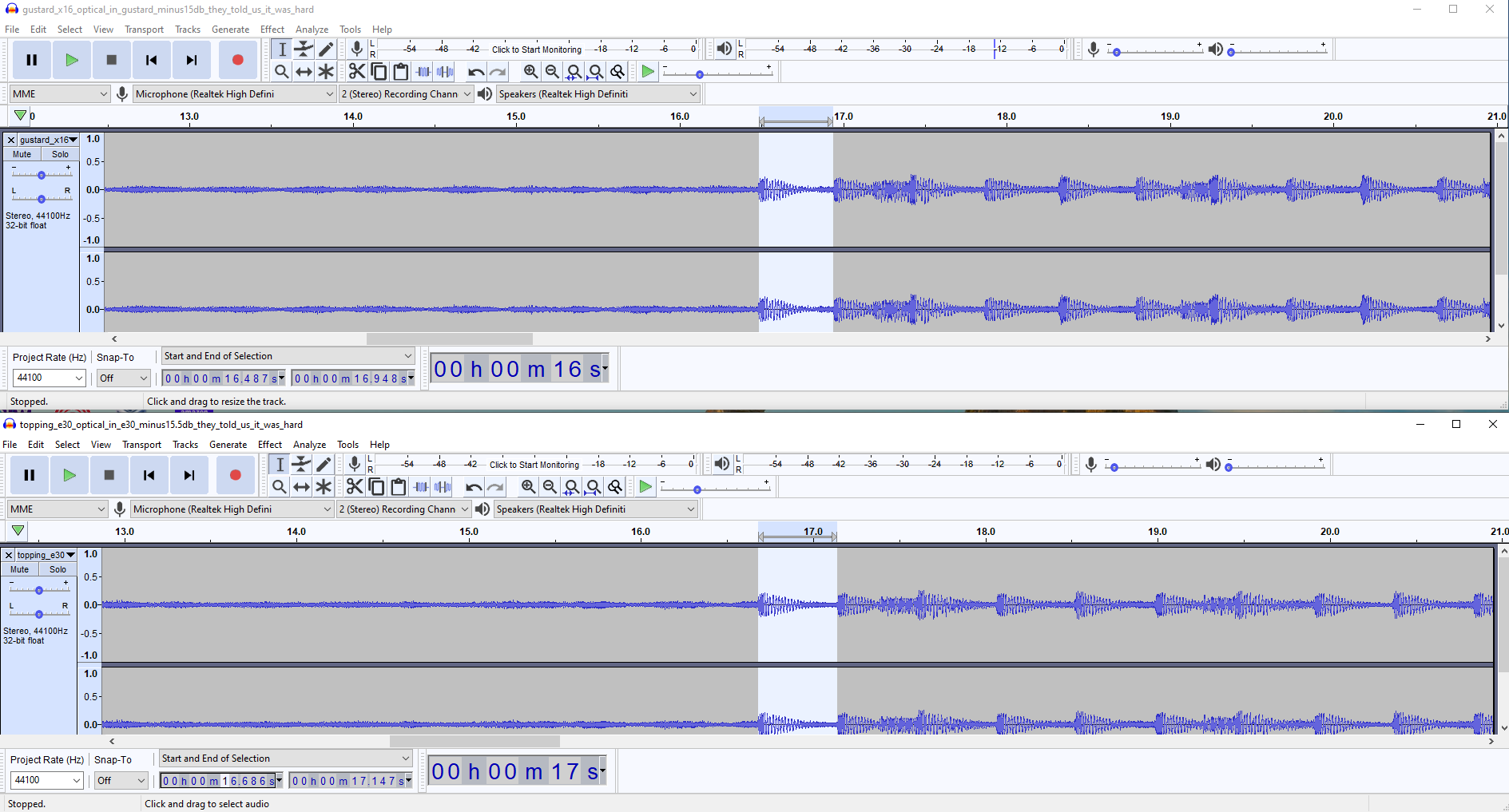Open Speakers playback device dropdown in gustard window
1509x812 pixels.
click(598, 94)
